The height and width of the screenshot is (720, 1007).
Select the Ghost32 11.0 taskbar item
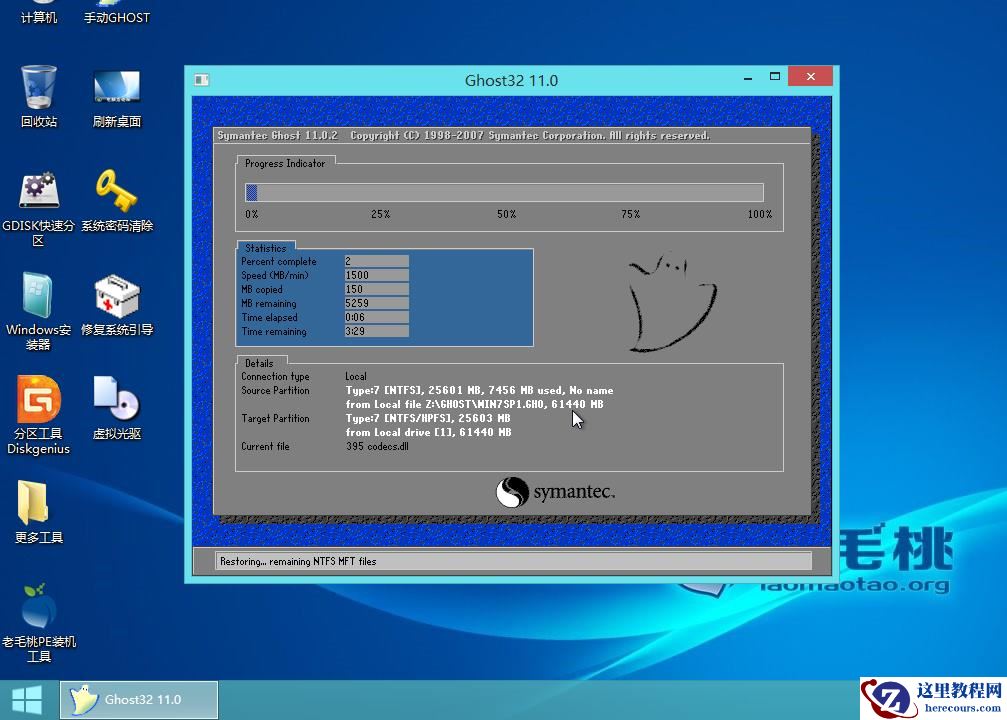coord(138,700)
